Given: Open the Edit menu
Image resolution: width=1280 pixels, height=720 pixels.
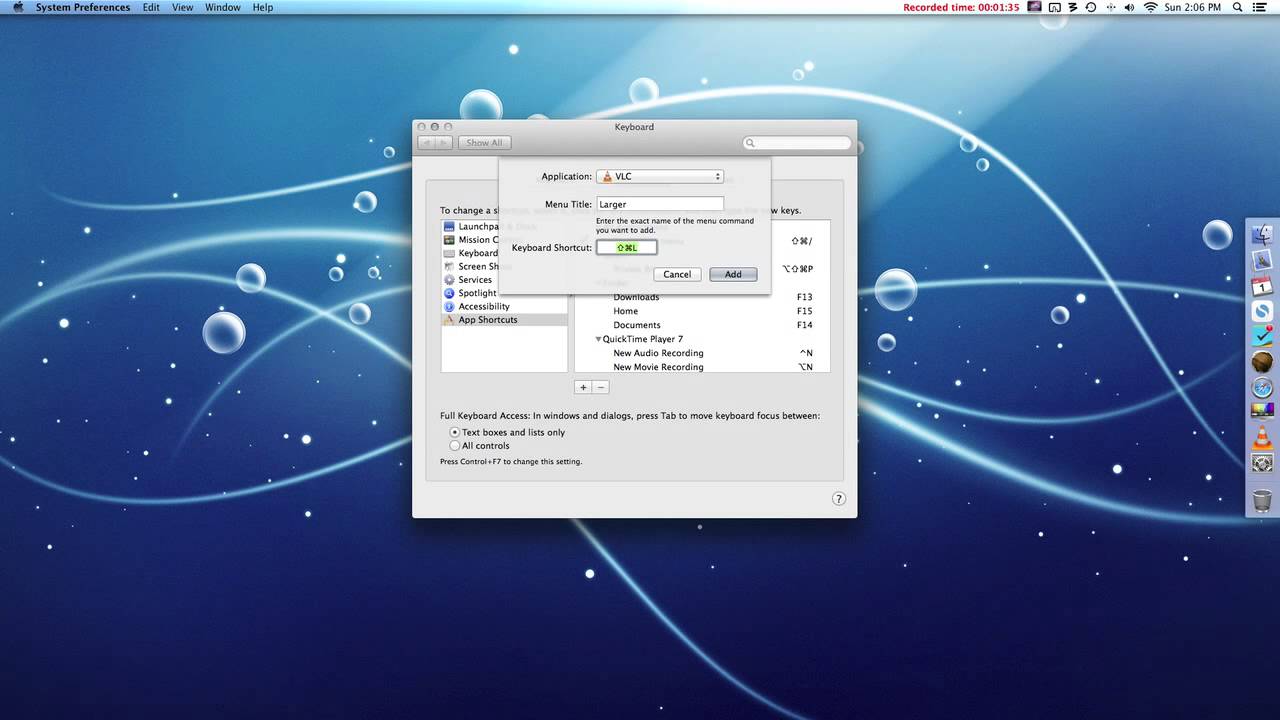Looking at the screenshot, I should pos(151,7).
